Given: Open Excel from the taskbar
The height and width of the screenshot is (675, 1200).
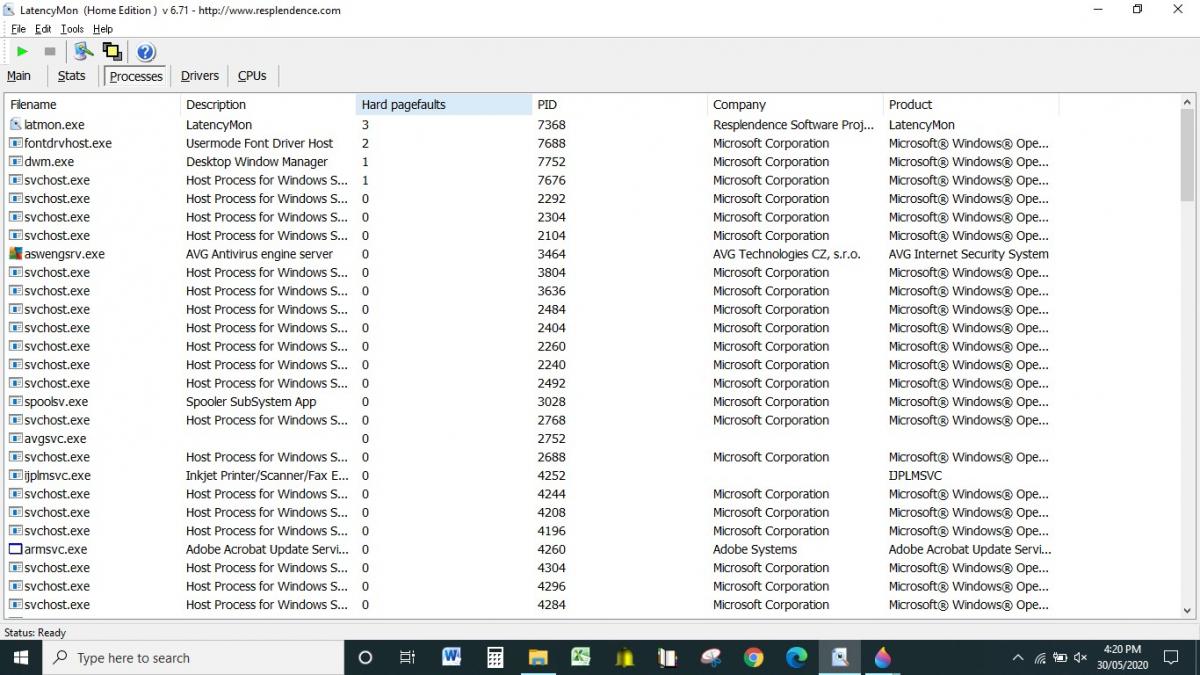Looking at the screenshot, I should [x=581, y=657].
